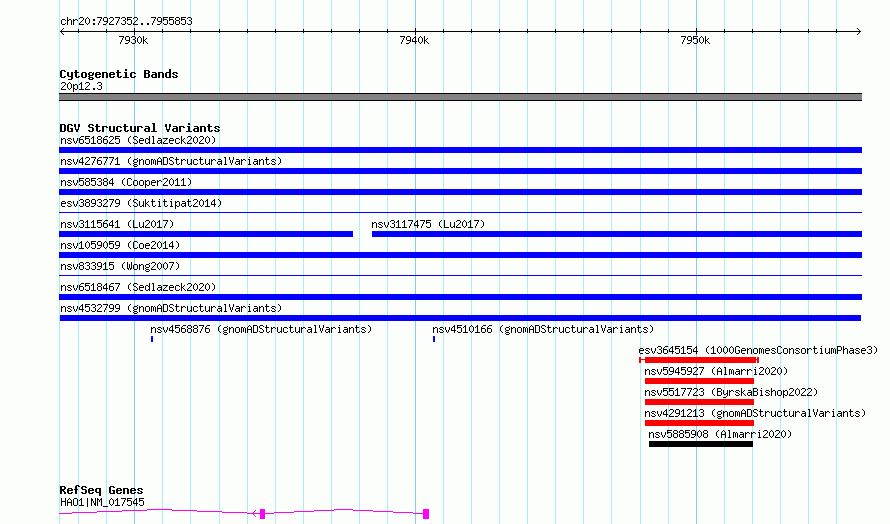Click the blue bar under nsv3117475
The width and height of the screenshot is (890, 524).
[617, 234]
